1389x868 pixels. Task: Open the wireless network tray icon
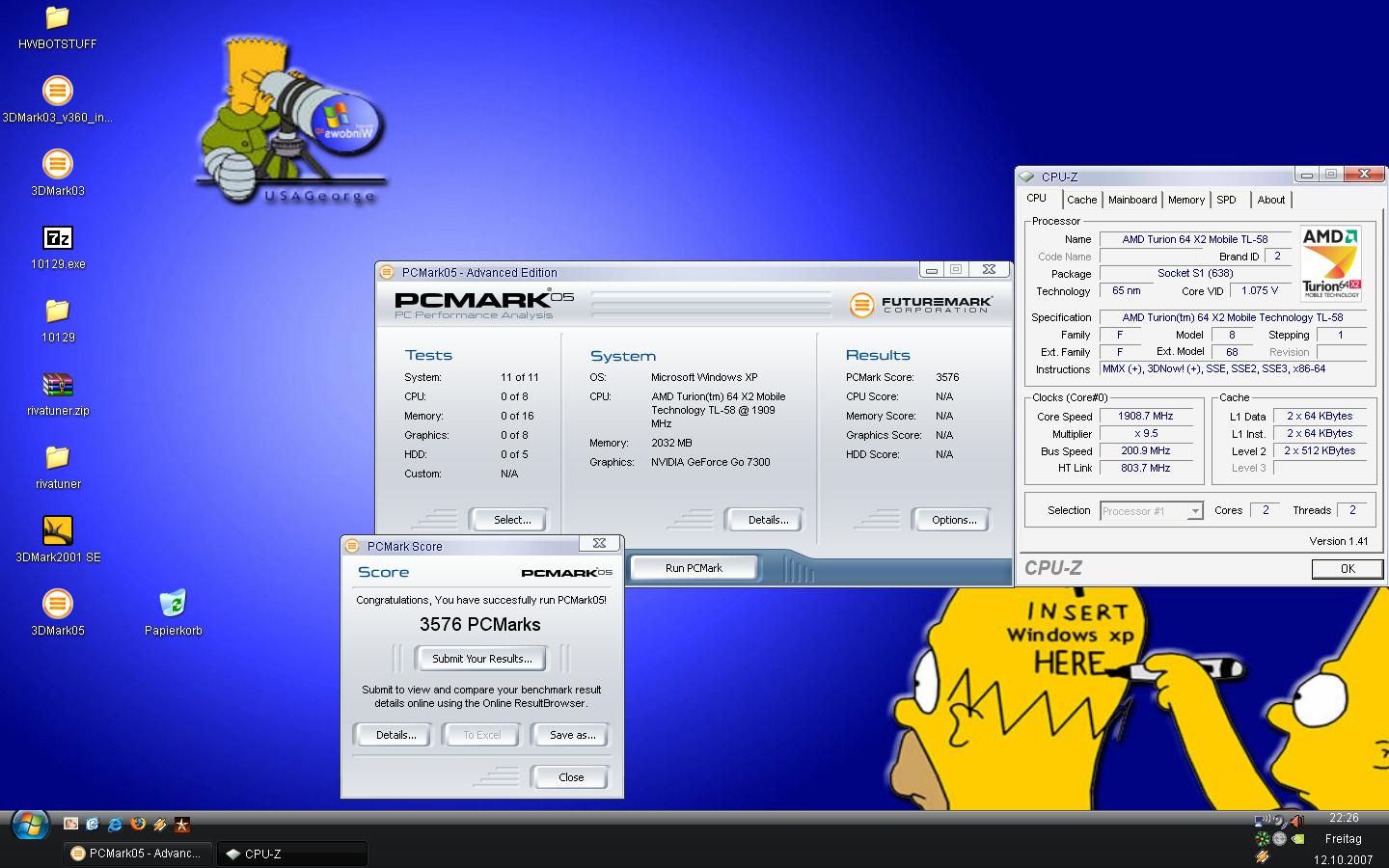point(1262,821)
